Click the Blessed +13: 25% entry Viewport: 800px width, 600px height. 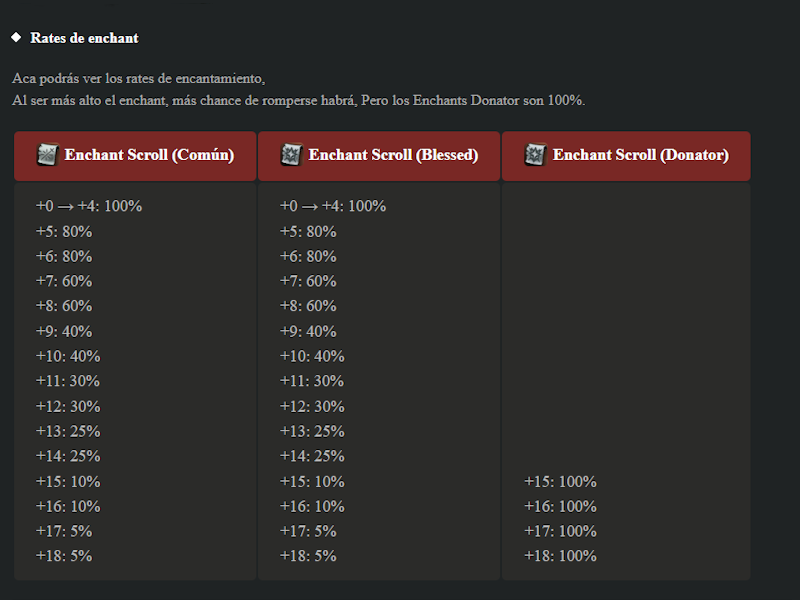coord(312,432)
